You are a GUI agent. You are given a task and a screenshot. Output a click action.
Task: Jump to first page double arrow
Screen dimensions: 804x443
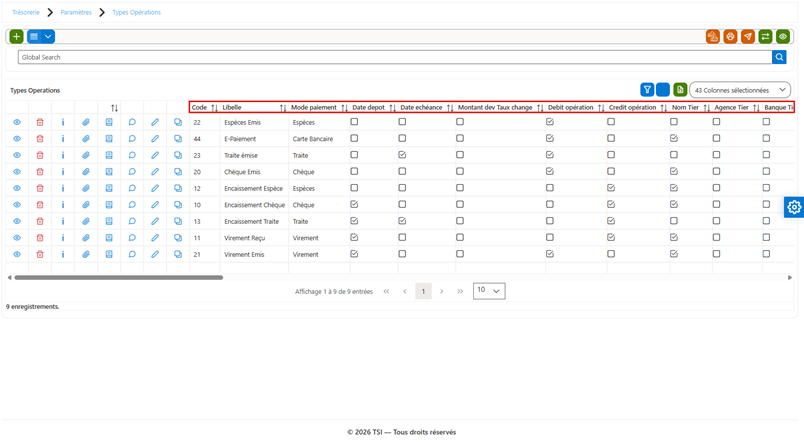386,291
